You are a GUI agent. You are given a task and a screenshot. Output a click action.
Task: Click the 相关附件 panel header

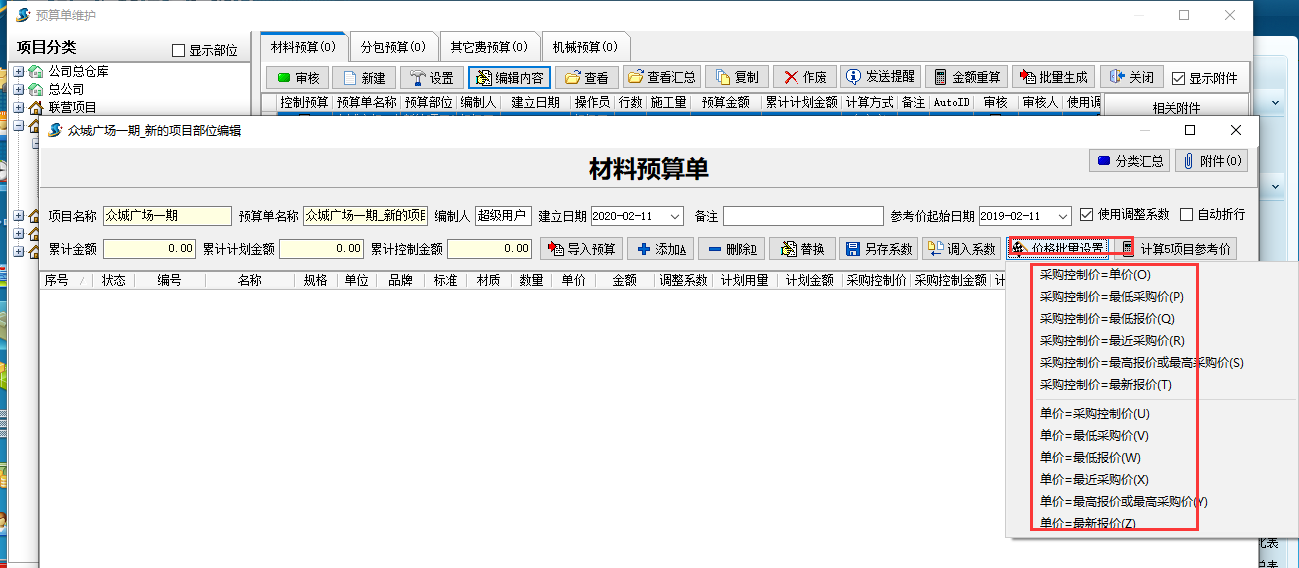click(x=1176, y=107)
